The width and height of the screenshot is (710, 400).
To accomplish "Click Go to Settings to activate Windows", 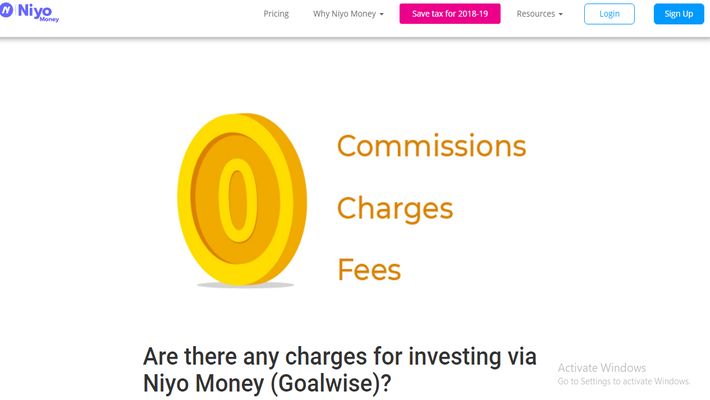I will point(624,381).
